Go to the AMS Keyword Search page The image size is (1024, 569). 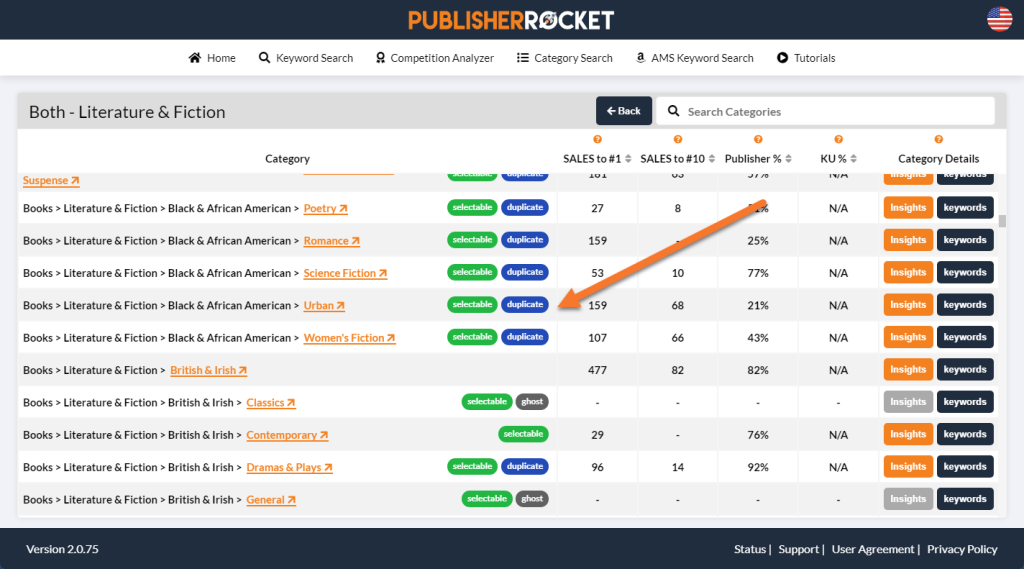(x=694, y=58)
